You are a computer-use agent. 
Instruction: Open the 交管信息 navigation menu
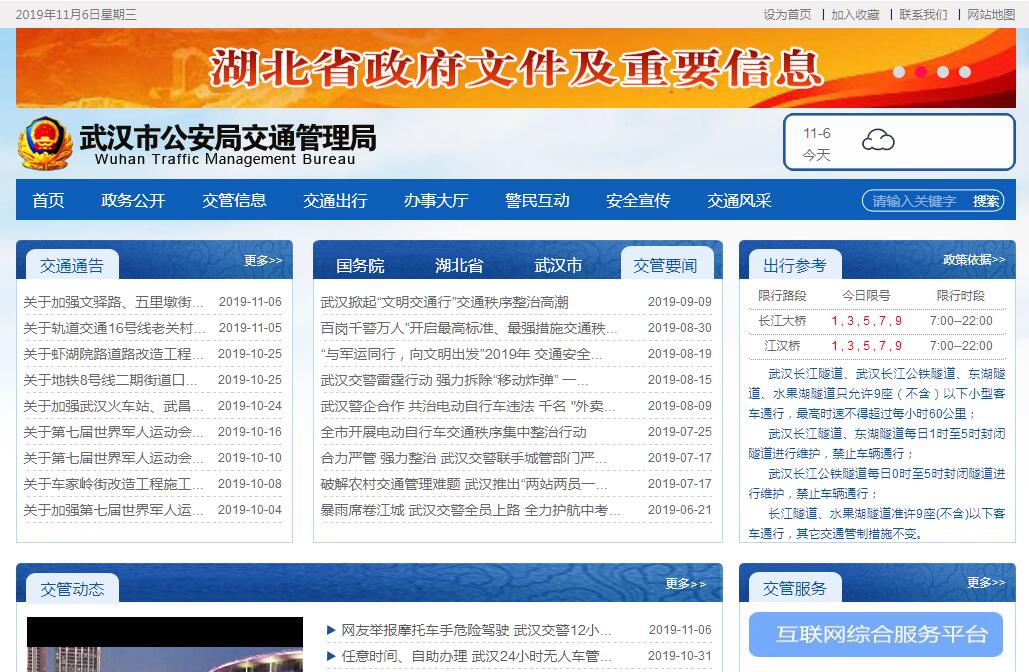pos(234,200)
